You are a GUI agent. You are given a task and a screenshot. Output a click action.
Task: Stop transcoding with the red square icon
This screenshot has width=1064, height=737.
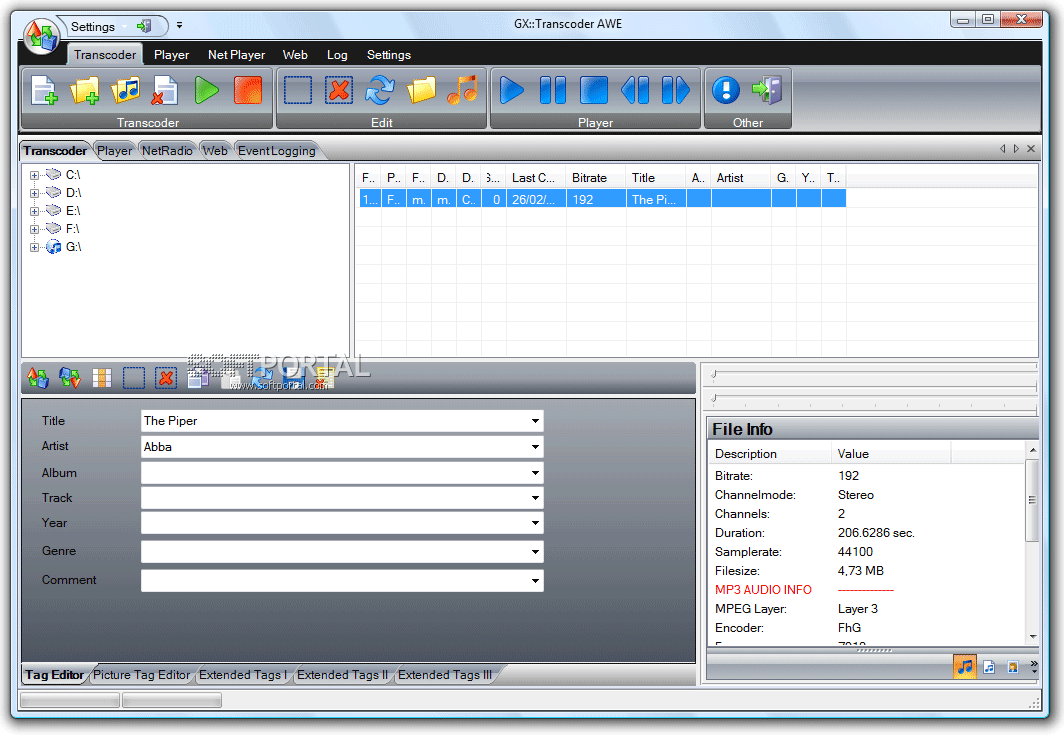(x=248, y=90)
